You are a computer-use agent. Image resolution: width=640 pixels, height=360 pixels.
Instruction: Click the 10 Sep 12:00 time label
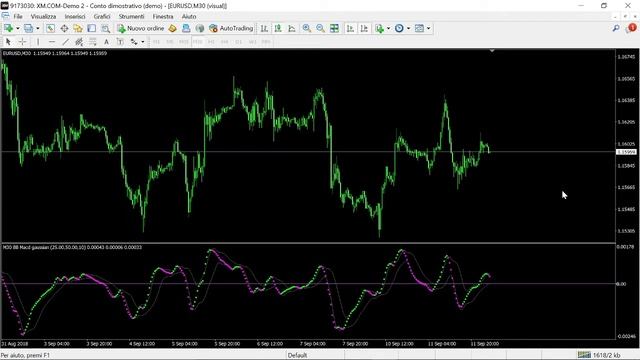tap(399, 344)
